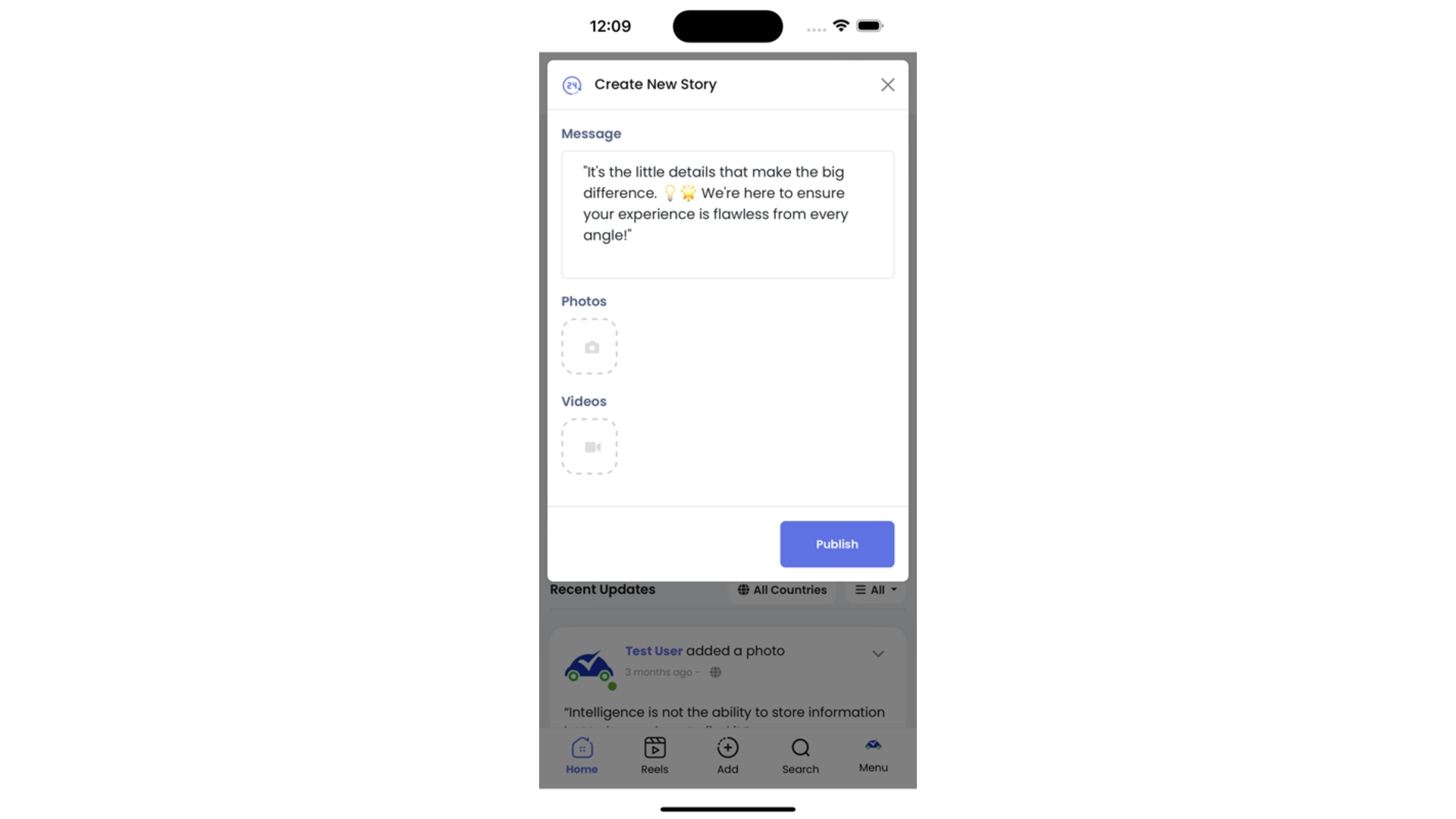The height and width of the screenshot is (819, 1456).
Task: Open the Test User profile link
Action: (654, 651)
